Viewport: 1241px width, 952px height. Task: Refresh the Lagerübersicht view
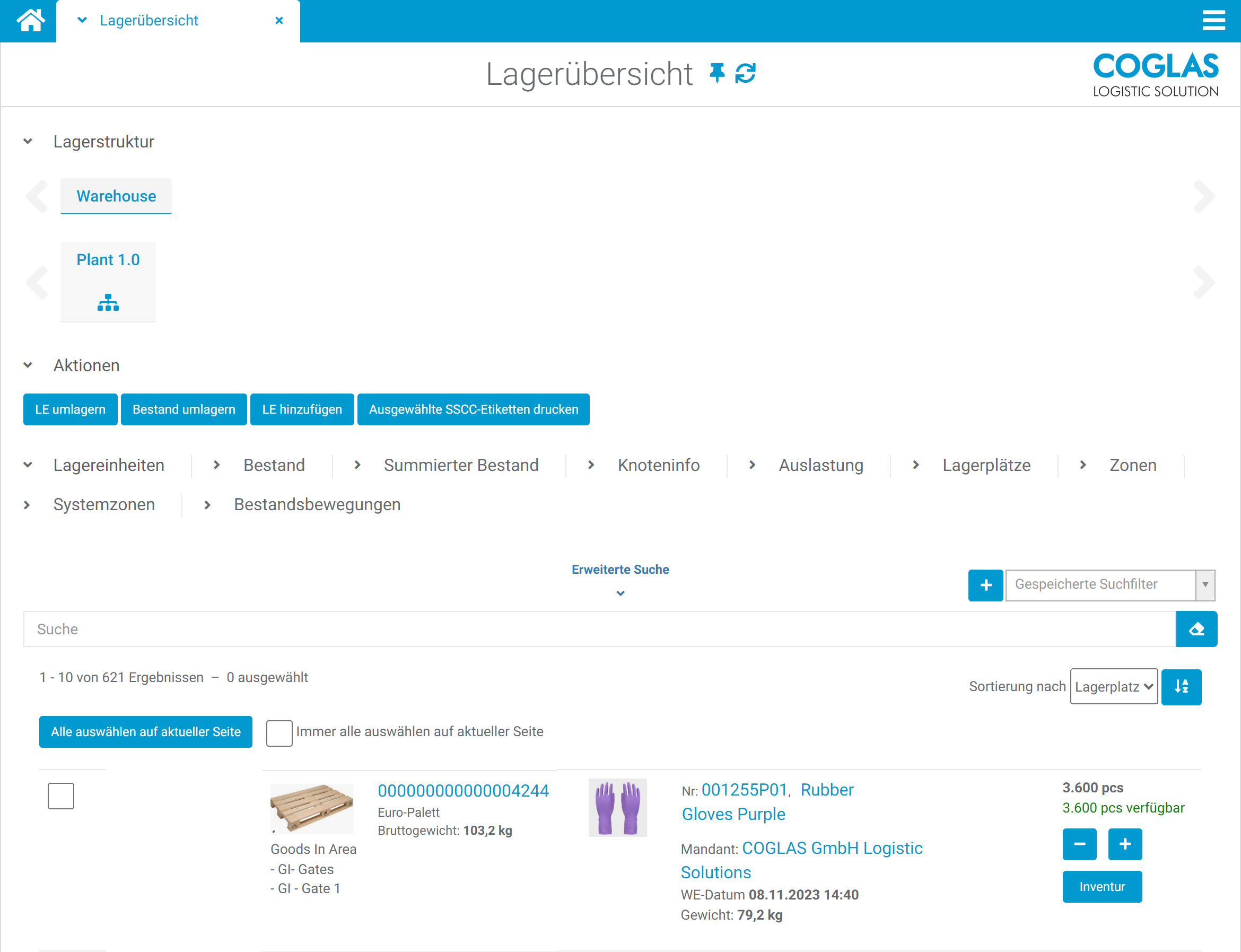pos(745,74)
